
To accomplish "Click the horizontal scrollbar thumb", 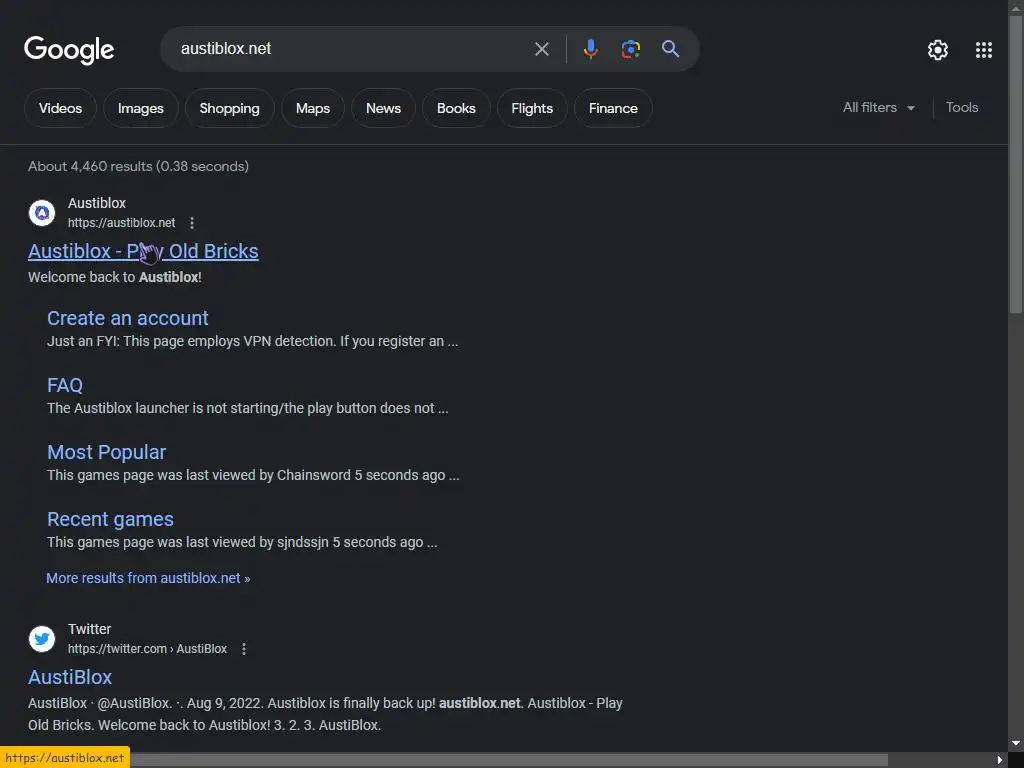I will pyautogui.click(x=509, y=760).
